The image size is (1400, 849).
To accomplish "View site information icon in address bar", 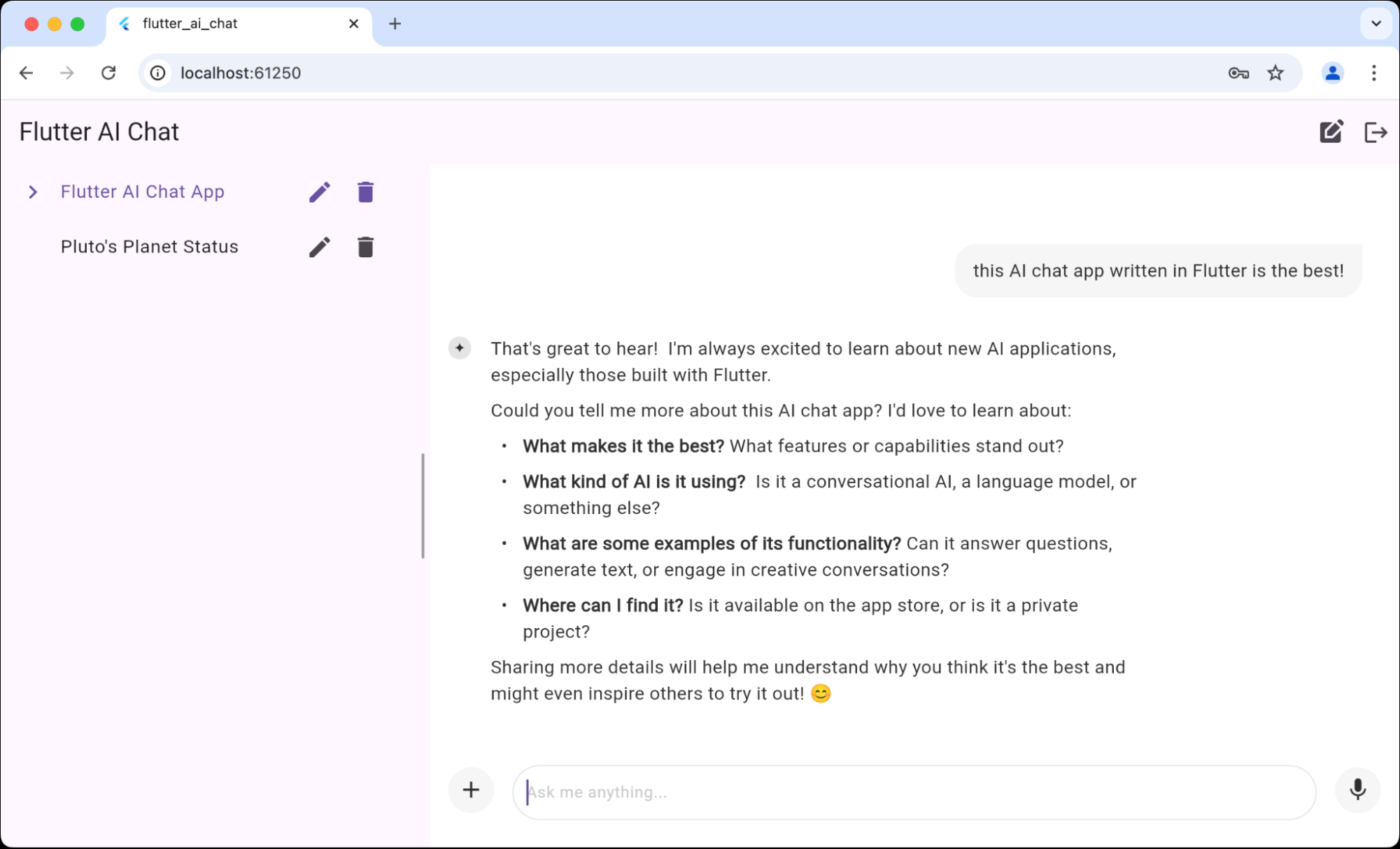I will click(158, 73).
